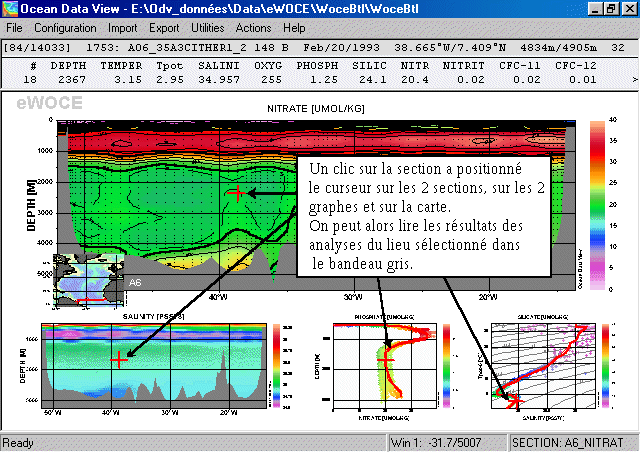Click the more-columns arrow at data row end
Screen dimensions: 640x452
(635, 80)
